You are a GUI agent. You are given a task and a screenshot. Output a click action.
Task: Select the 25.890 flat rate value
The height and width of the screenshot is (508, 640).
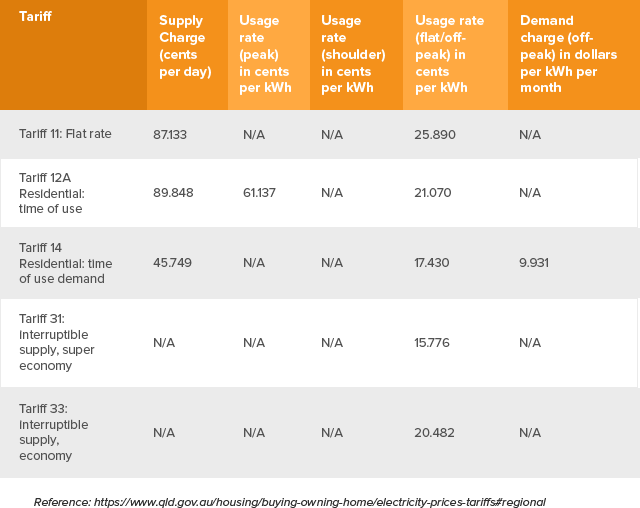[435, 135]
